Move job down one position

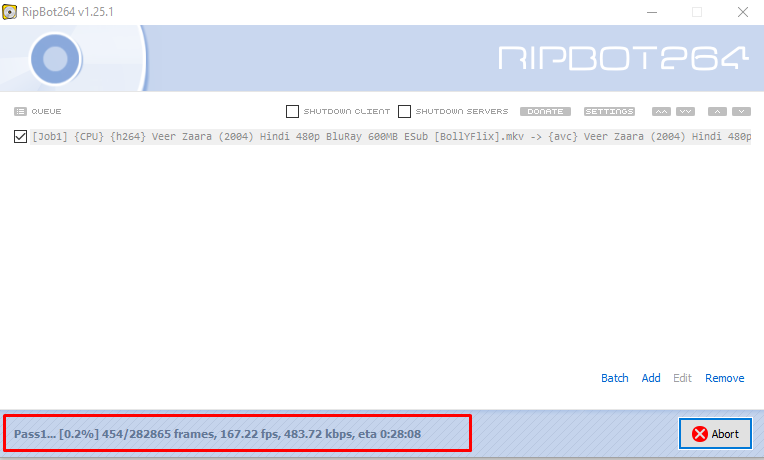[x=741, y=112]
